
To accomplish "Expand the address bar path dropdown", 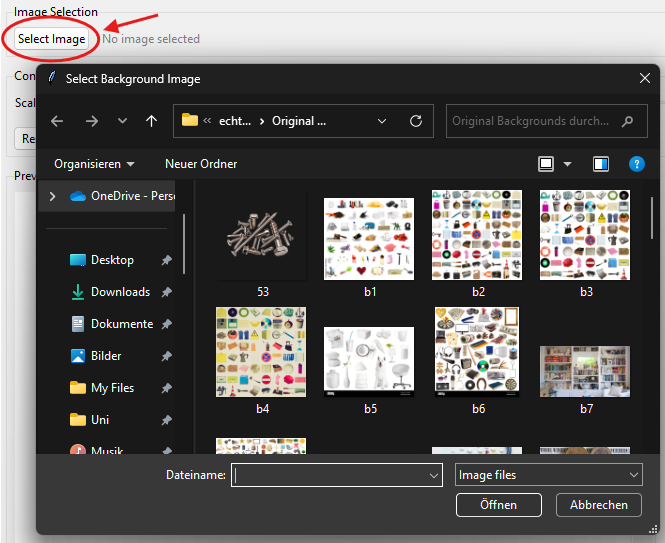I will [382, 121].
